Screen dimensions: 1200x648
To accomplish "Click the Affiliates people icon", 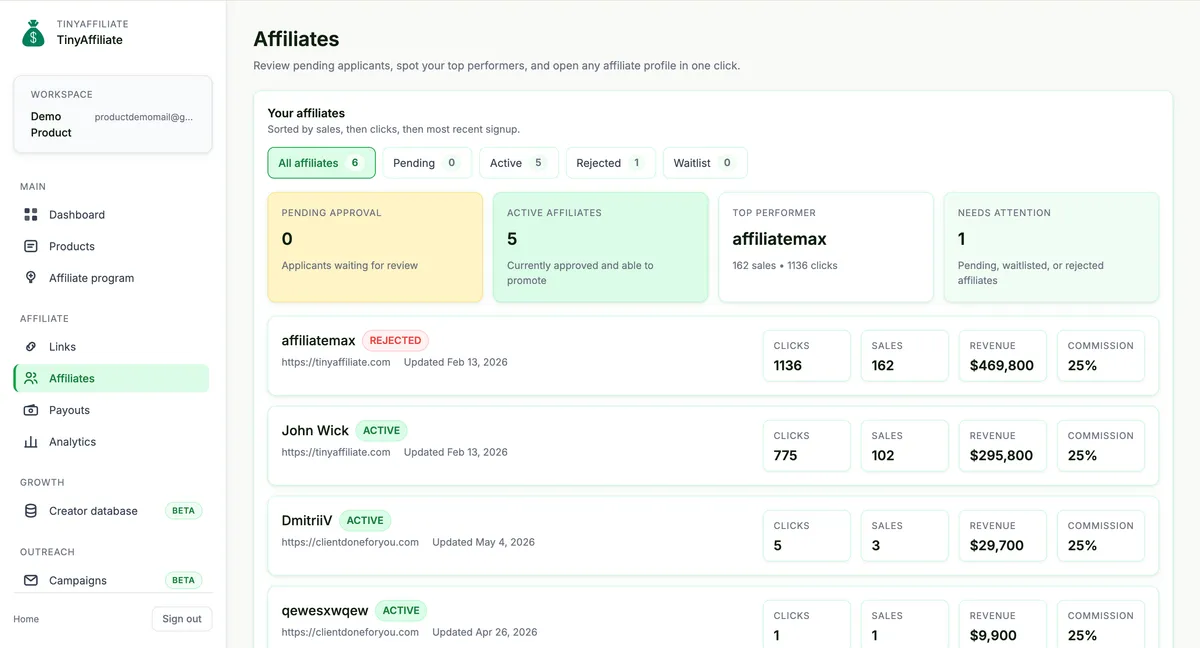I will tap(30, 378).
